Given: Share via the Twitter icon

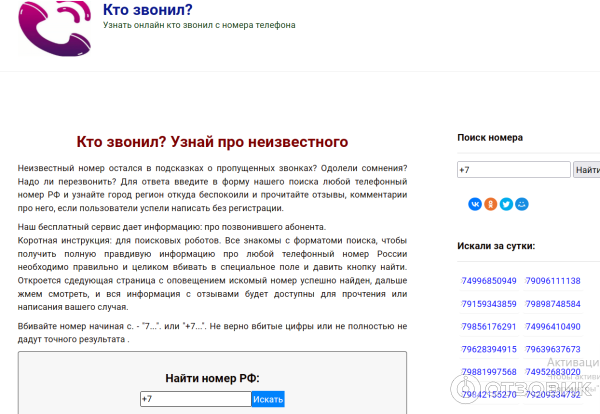Looking at the screenshot, I should 506,204.
